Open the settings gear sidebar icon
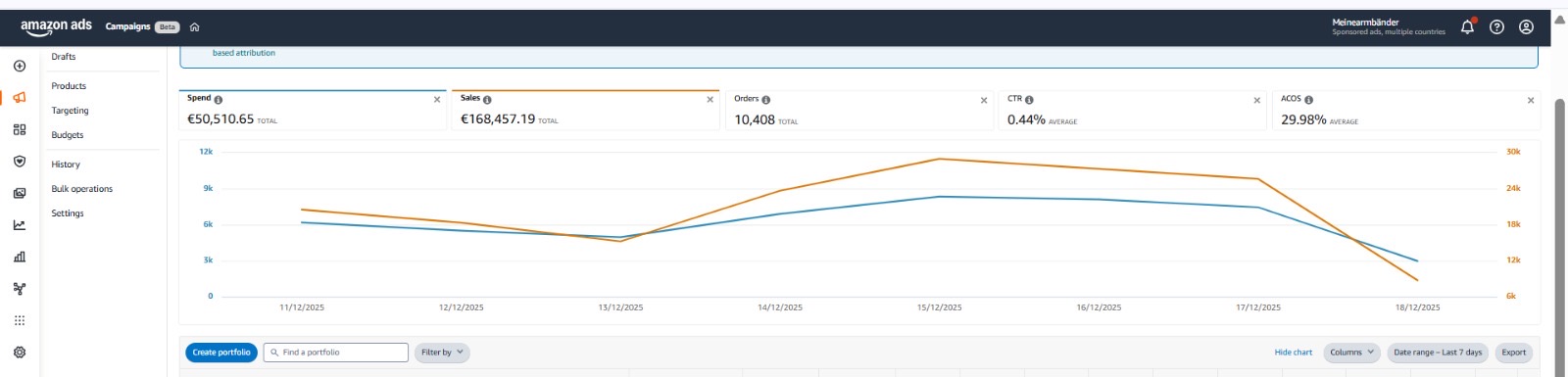 click(x=20, y=353)
